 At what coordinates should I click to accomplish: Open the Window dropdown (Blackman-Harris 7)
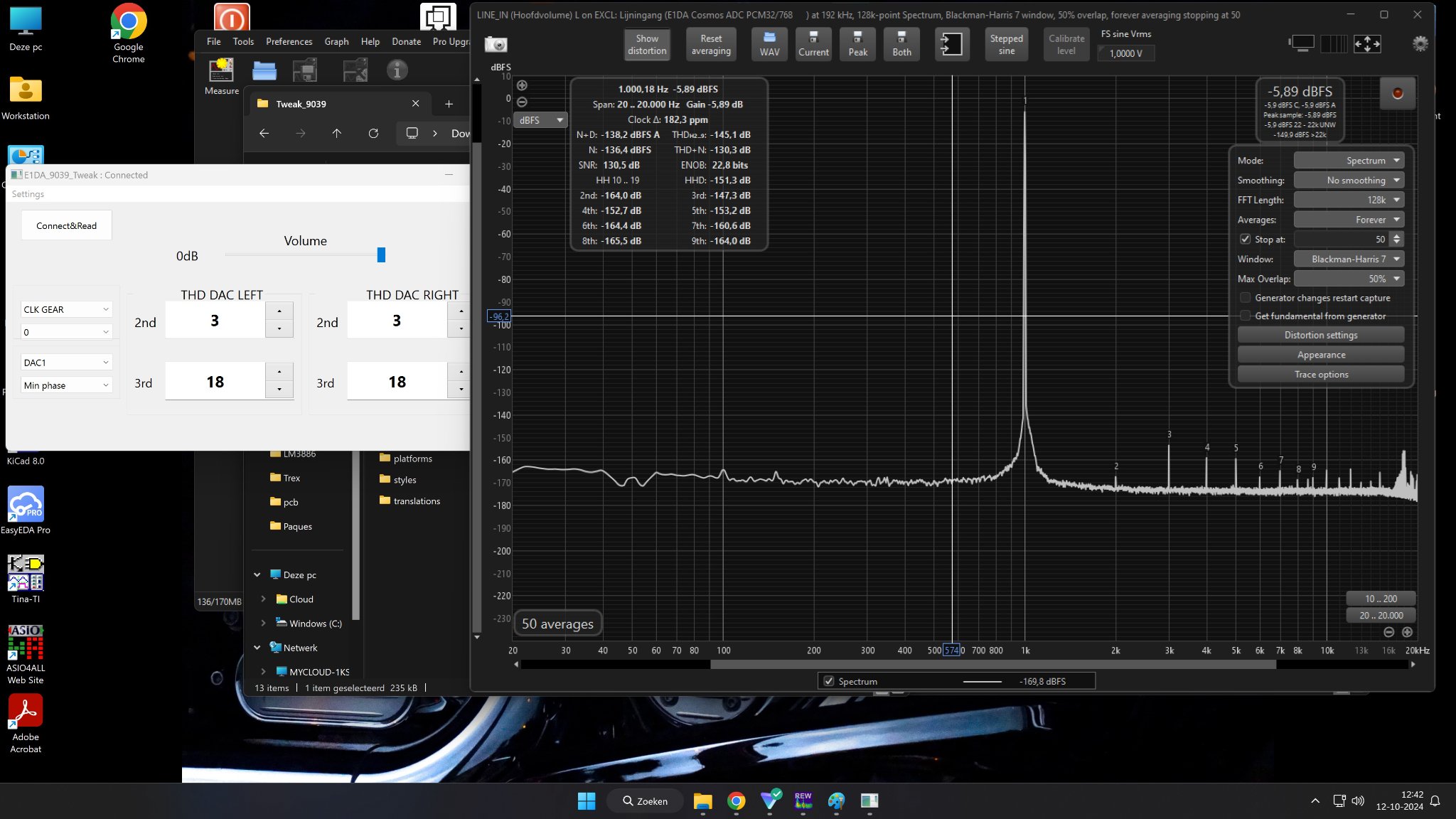pyautogui.click(x=1349, y=259)
